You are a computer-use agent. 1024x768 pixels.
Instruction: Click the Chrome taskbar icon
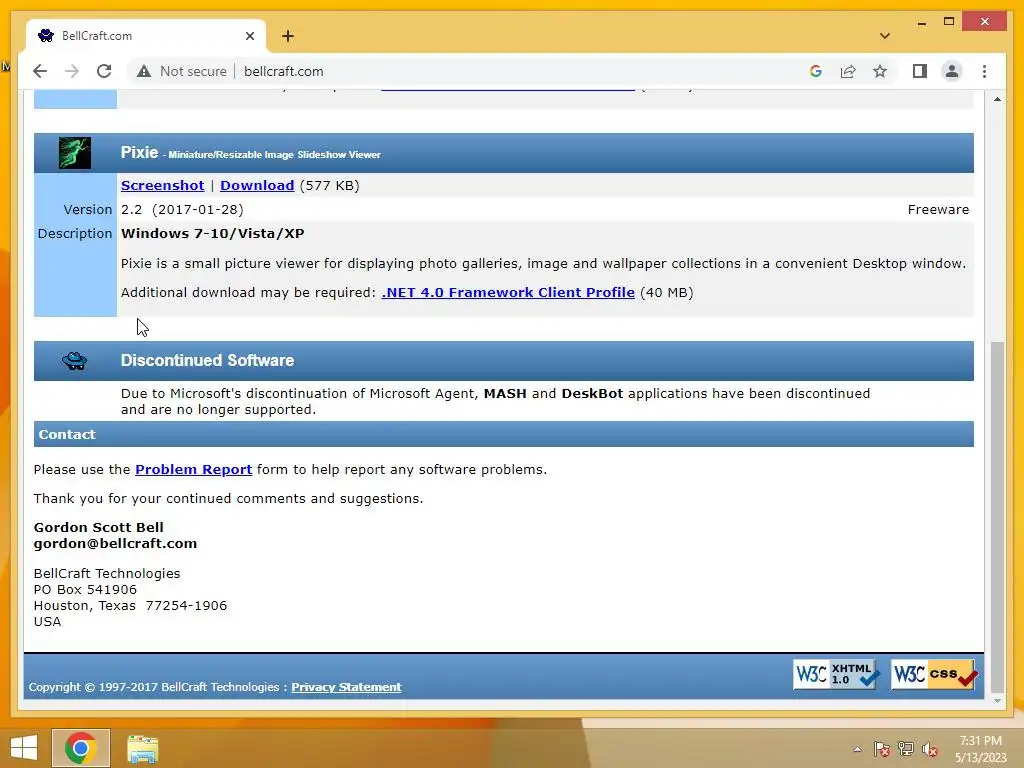click(81, 748)
